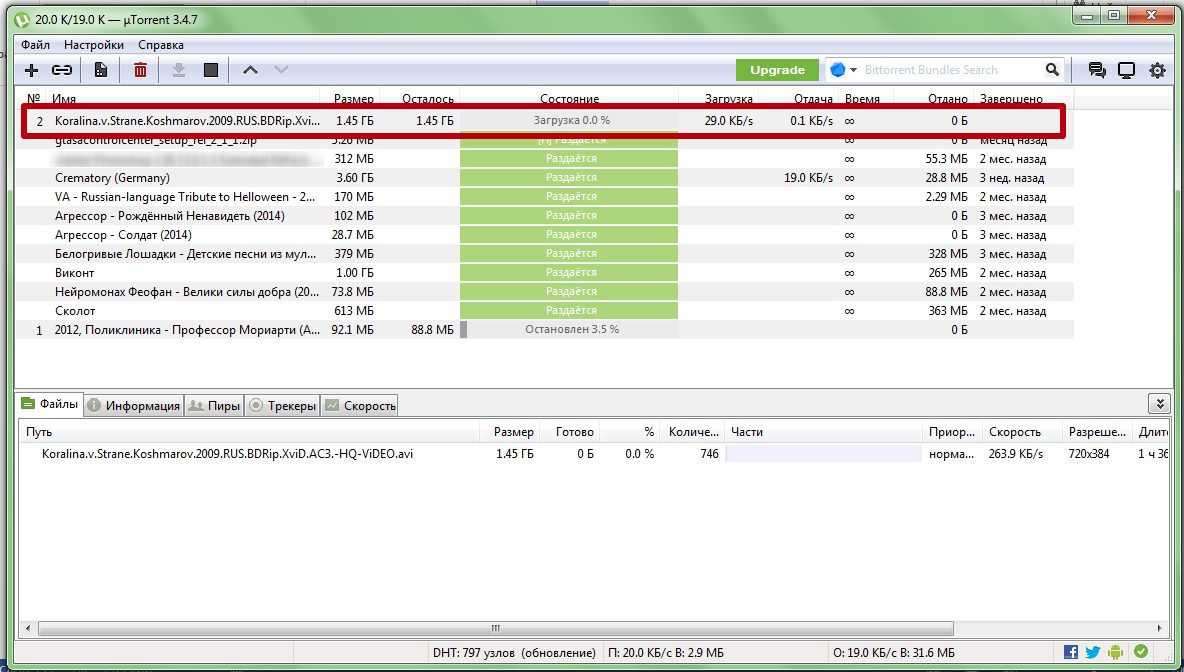Viewport: 1184px width, 672px height.
Task: Open the Файл menu
Action: tap(35, 45)
